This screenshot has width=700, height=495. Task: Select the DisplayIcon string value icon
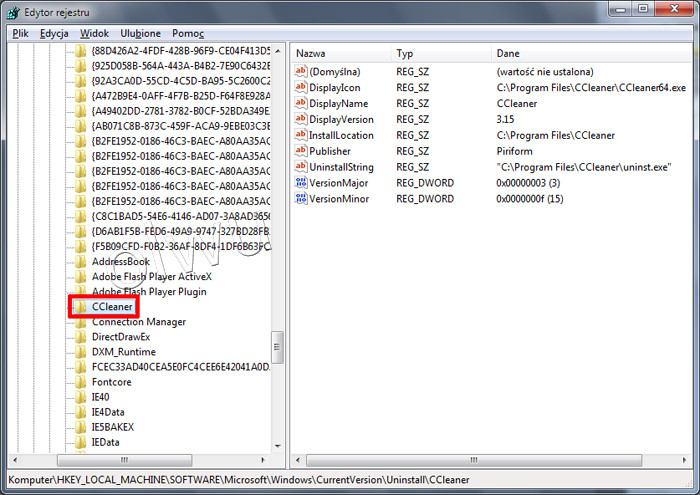click(x=301, y=87)
